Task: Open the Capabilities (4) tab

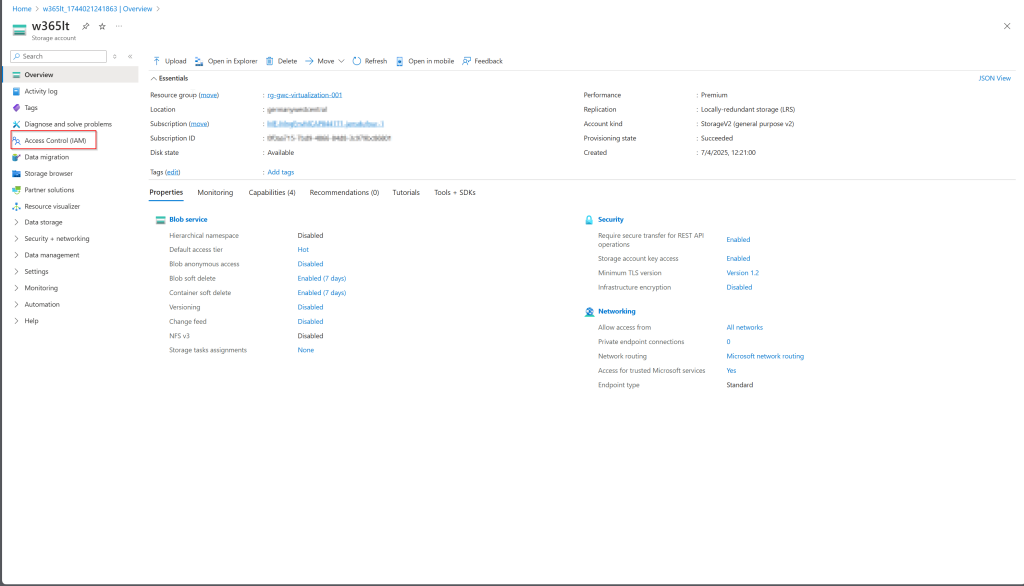Action: [x=272, y=193]
